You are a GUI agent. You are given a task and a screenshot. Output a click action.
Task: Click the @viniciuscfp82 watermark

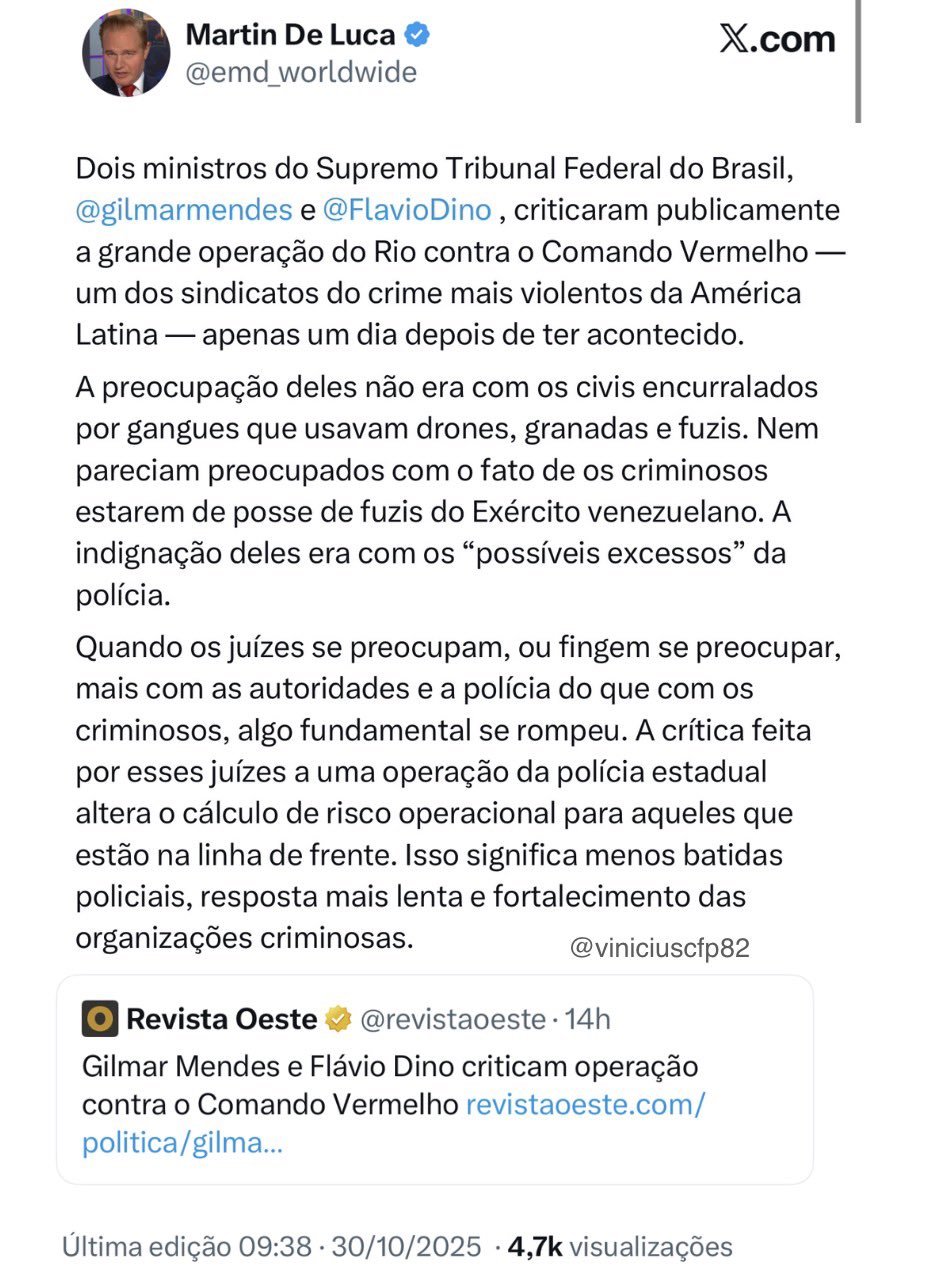[x=659, y=948]
